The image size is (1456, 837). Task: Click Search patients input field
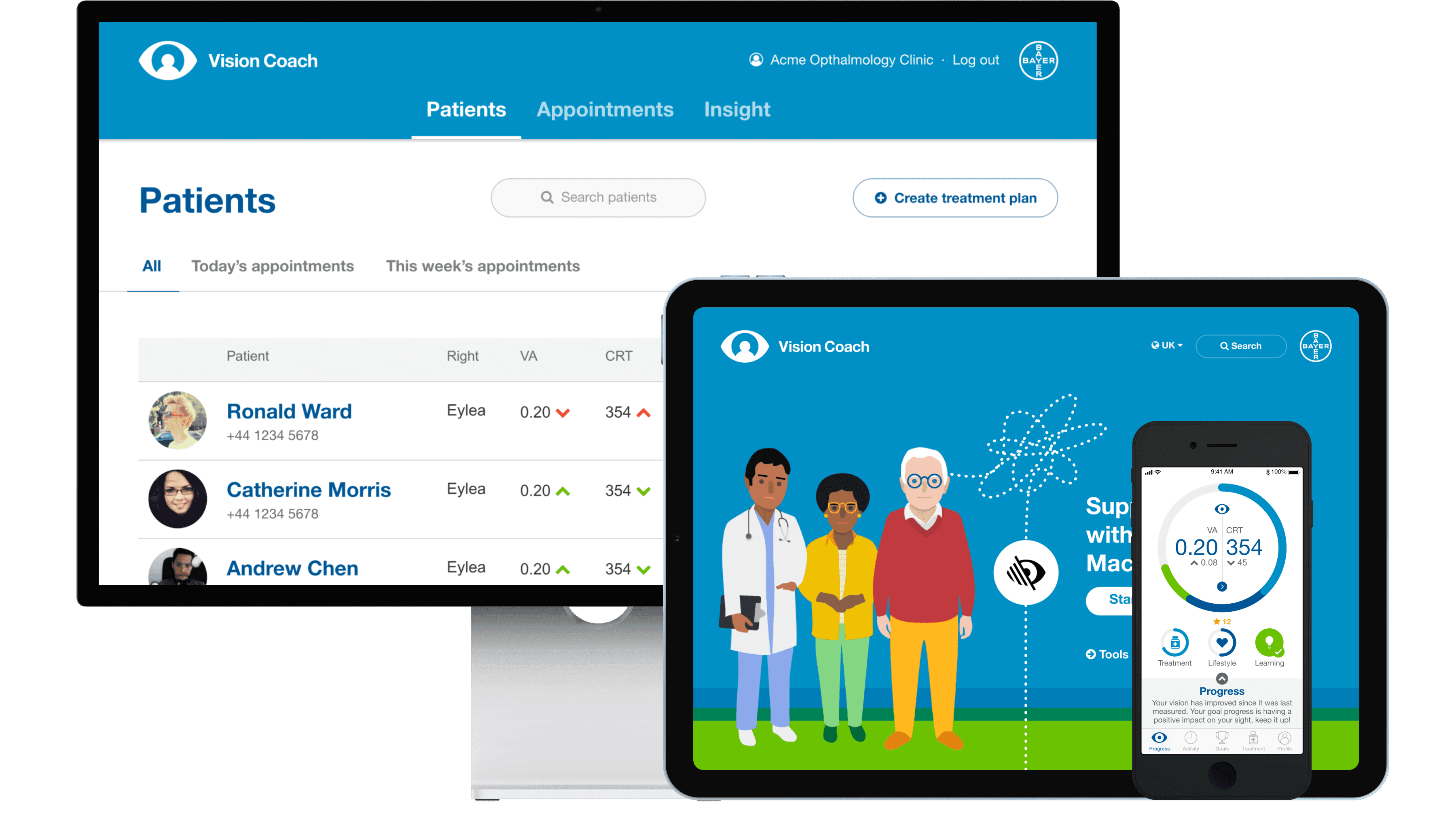click(x=596, y=196)
